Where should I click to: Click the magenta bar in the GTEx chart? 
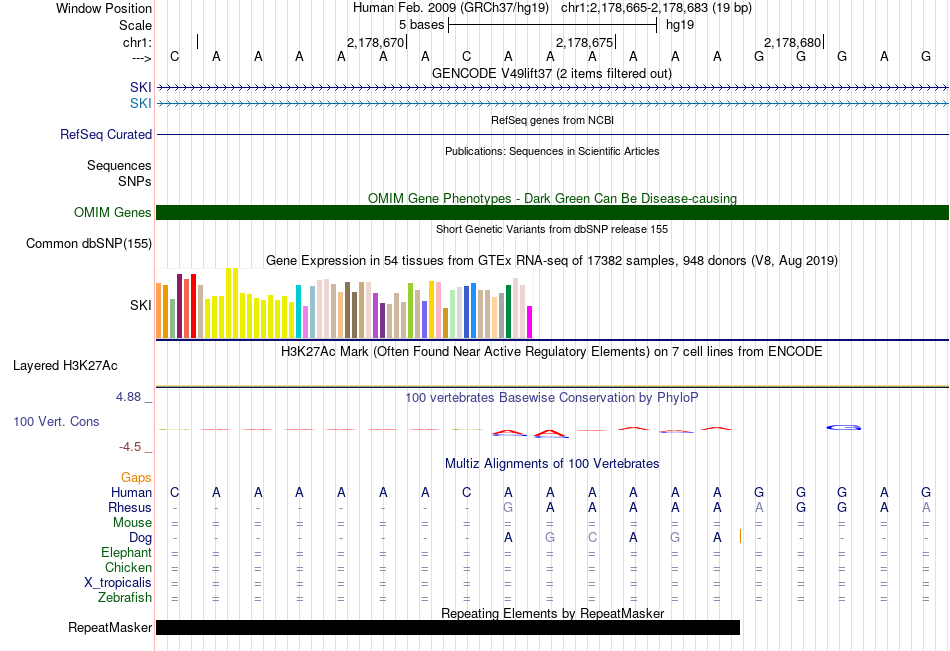point(530,322)
